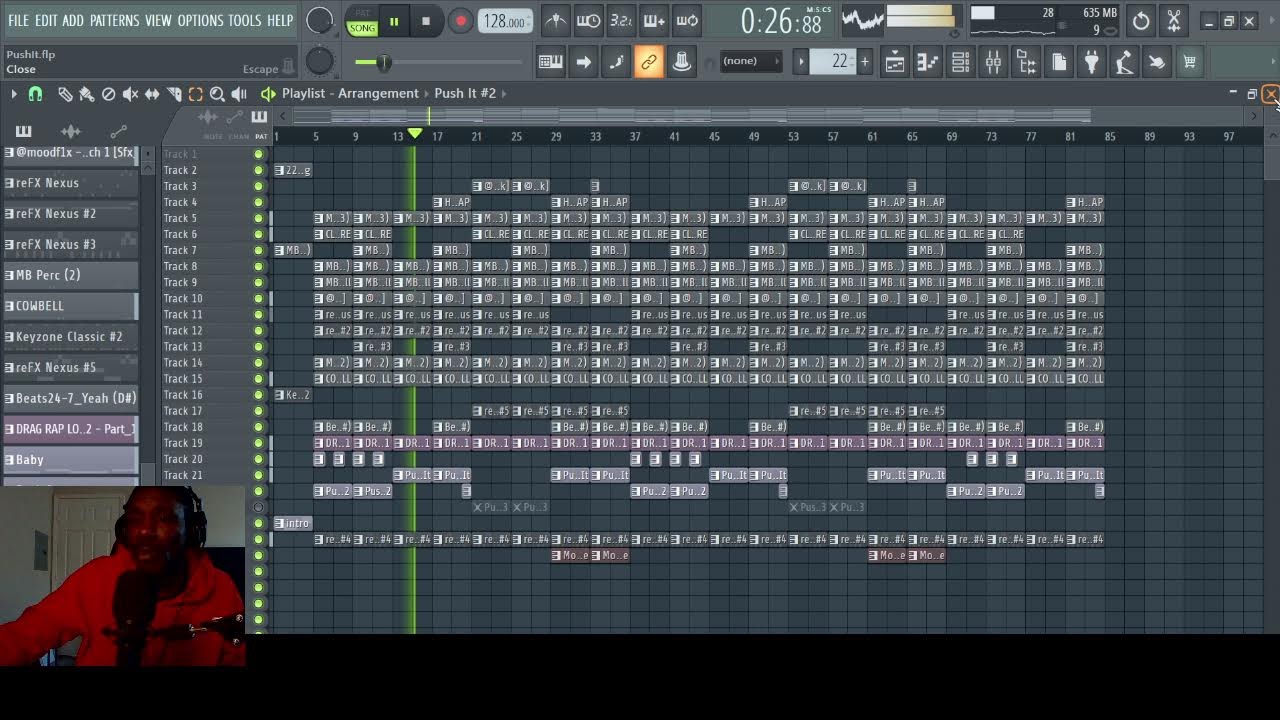1280x720 pixels.
Task: Open the Piano roll view
Action: pos(928,62)
